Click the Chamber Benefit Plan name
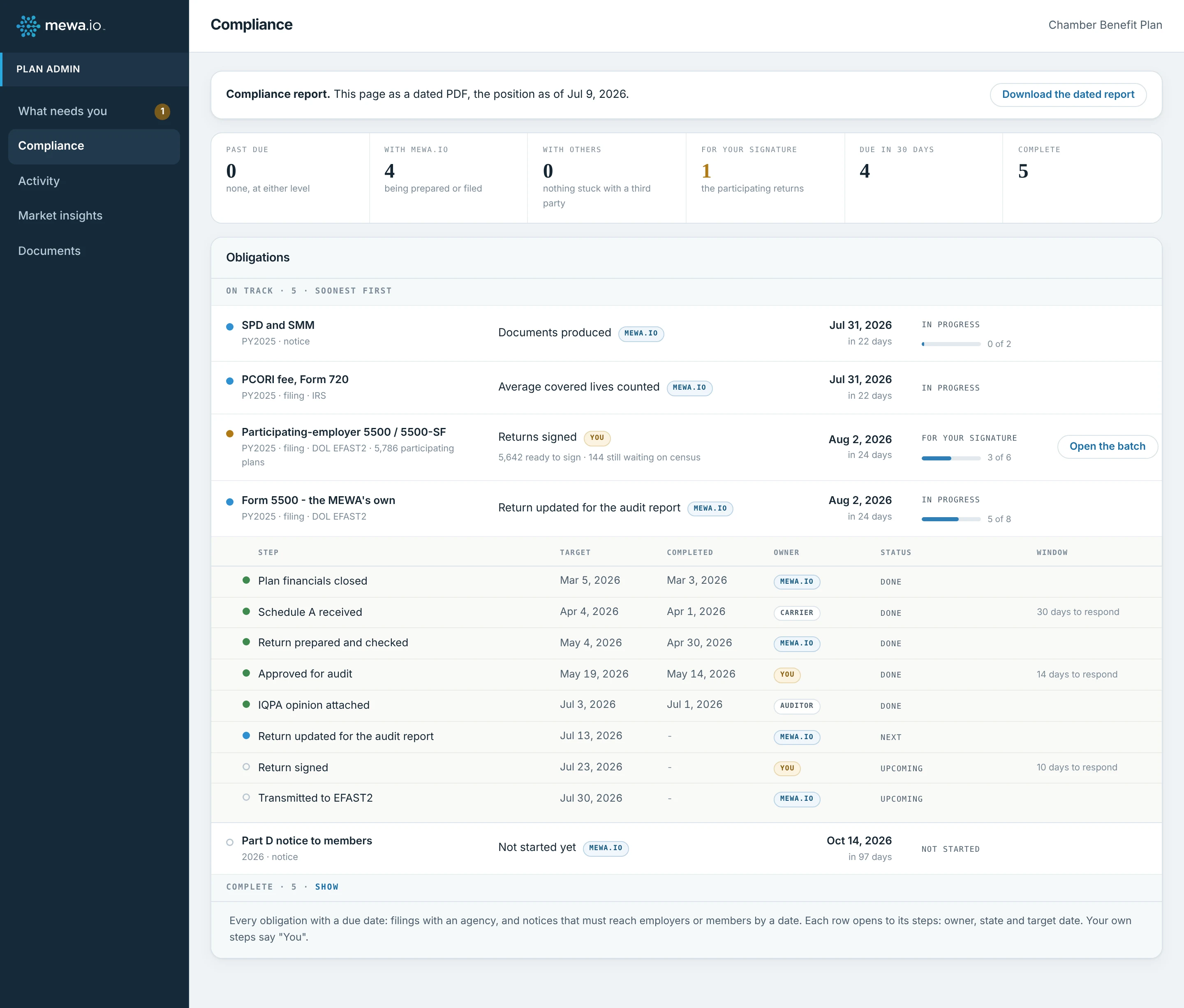 [x=1105, y=25]
